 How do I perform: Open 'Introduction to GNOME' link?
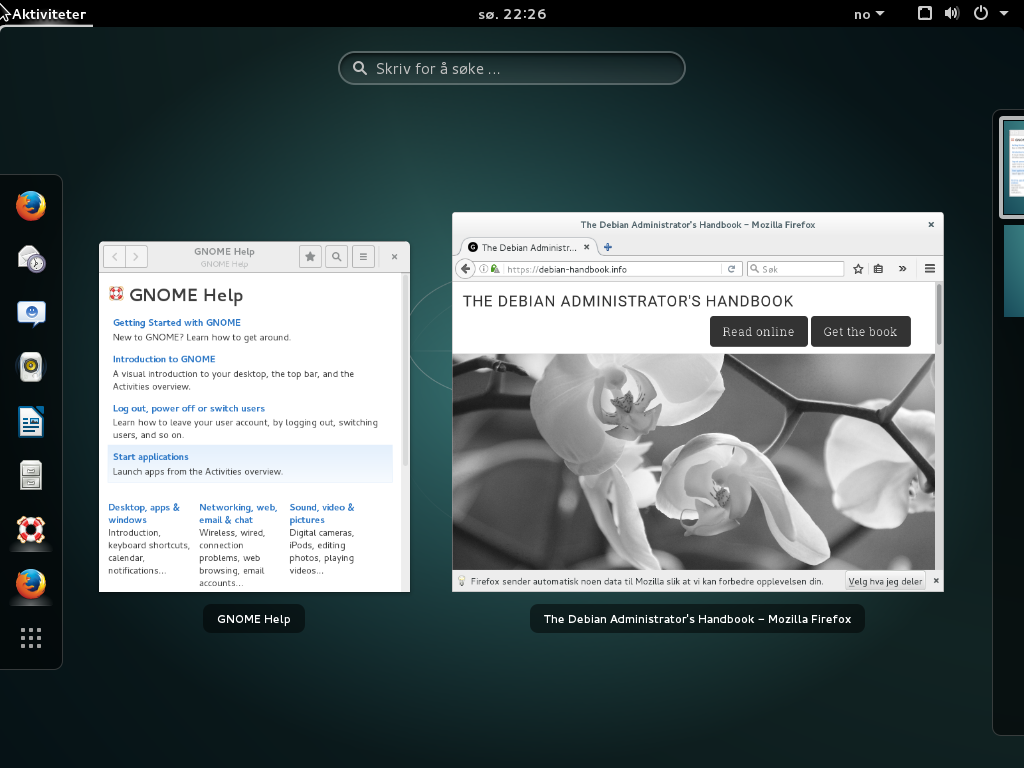point(164,359)
